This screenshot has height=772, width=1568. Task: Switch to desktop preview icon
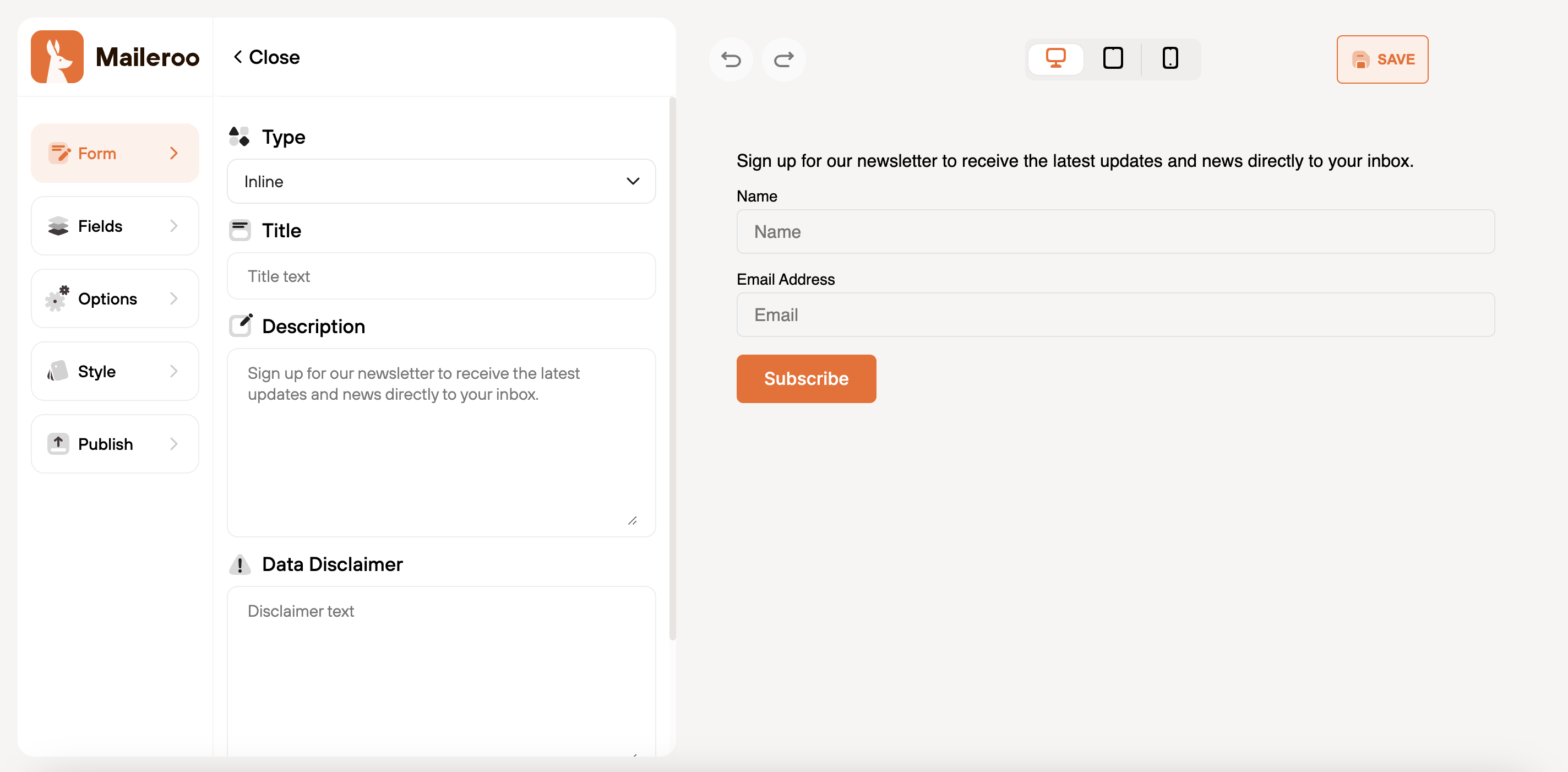click(x=1055, y=58)
